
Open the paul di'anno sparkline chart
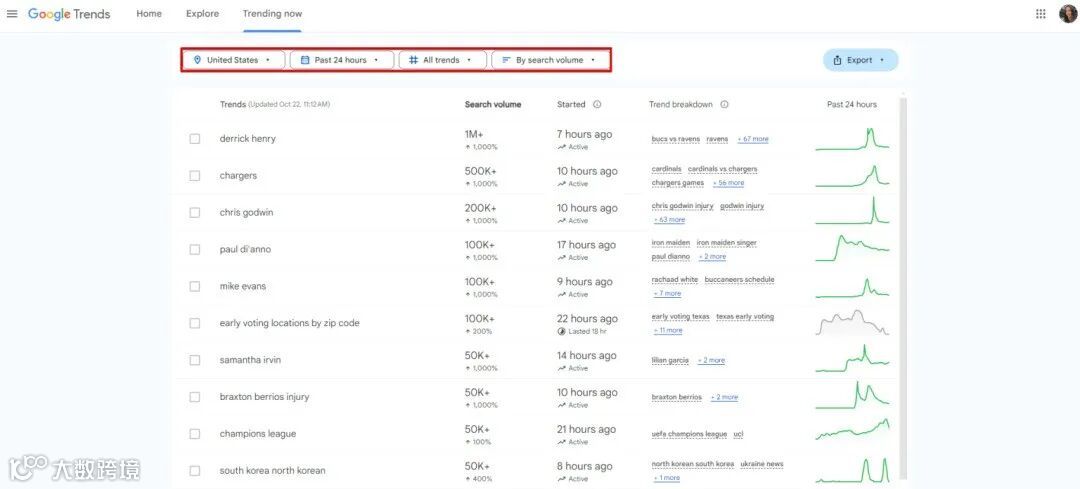852,249
